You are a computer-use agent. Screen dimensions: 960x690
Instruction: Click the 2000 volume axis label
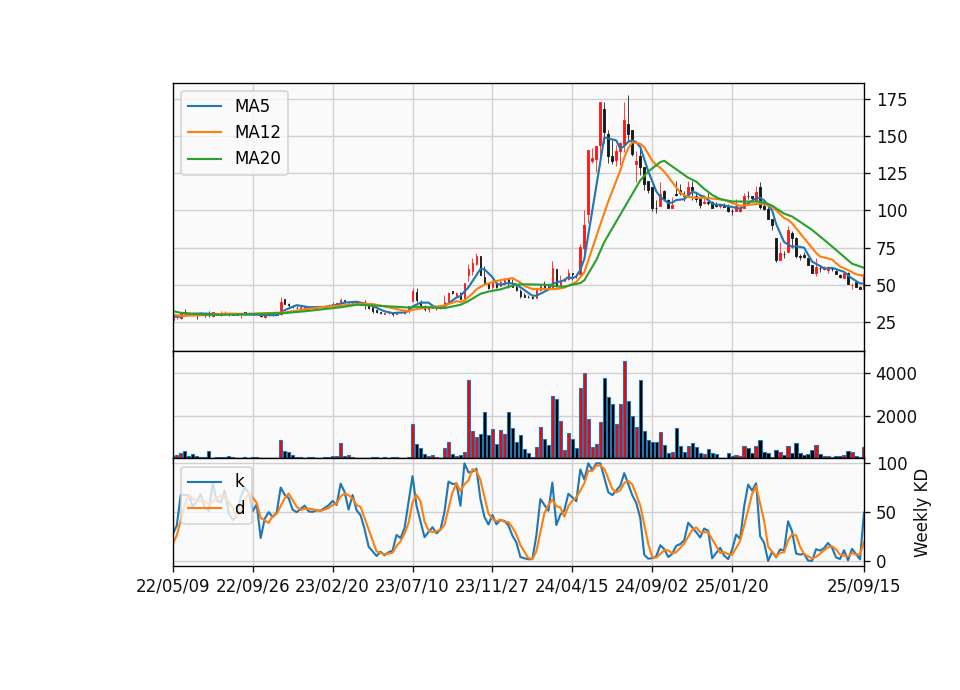tap(896, 417)
